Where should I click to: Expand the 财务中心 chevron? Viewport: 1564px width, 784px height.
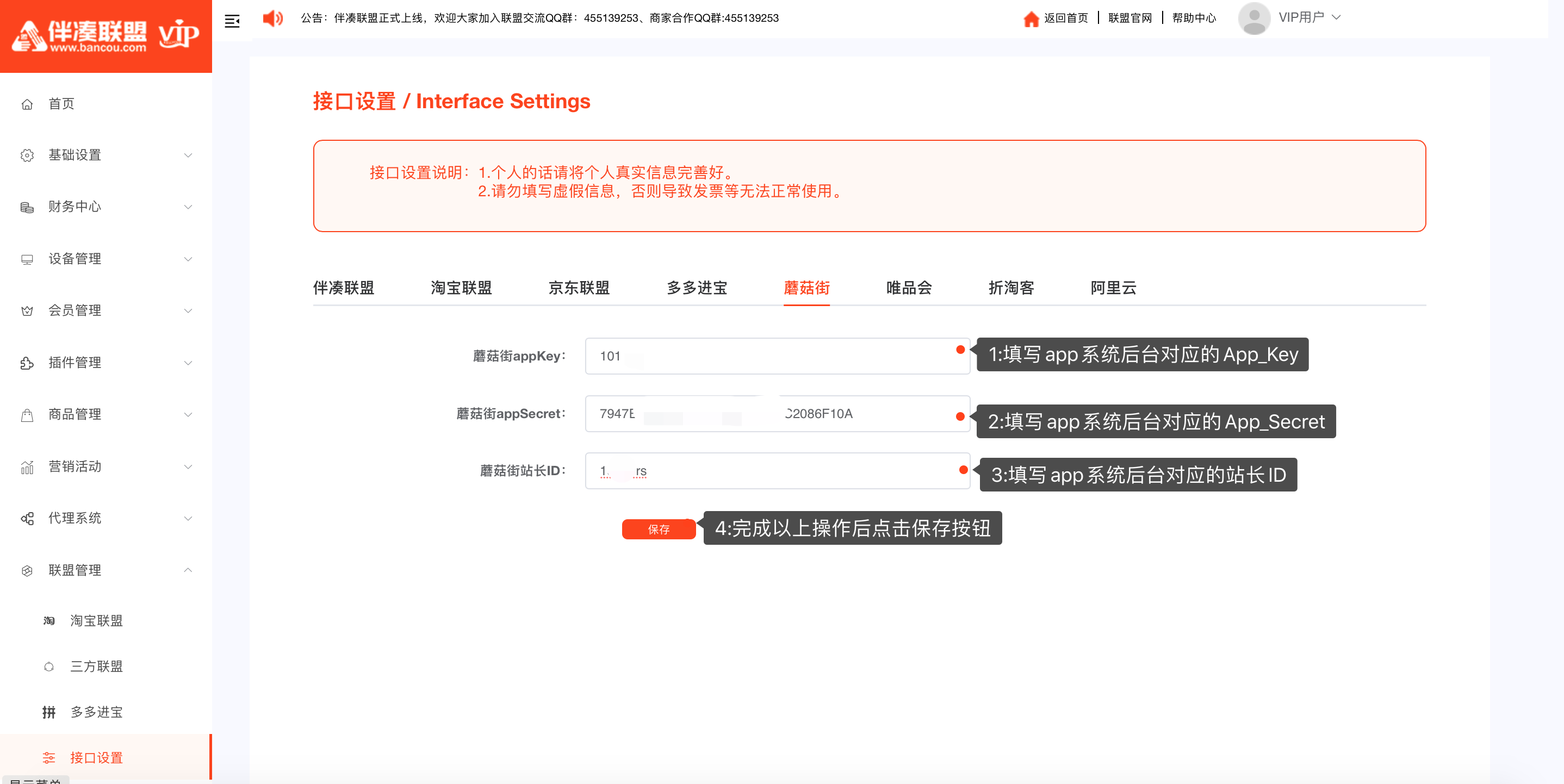pos(188,207)
